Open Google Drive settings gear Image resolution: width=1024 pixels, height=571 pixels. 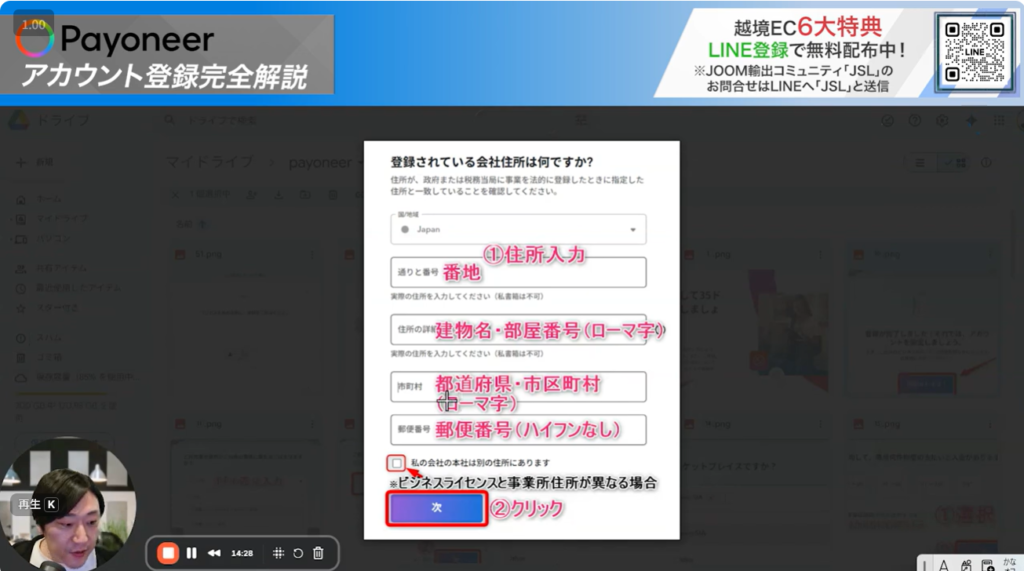[x=941, y=121]
